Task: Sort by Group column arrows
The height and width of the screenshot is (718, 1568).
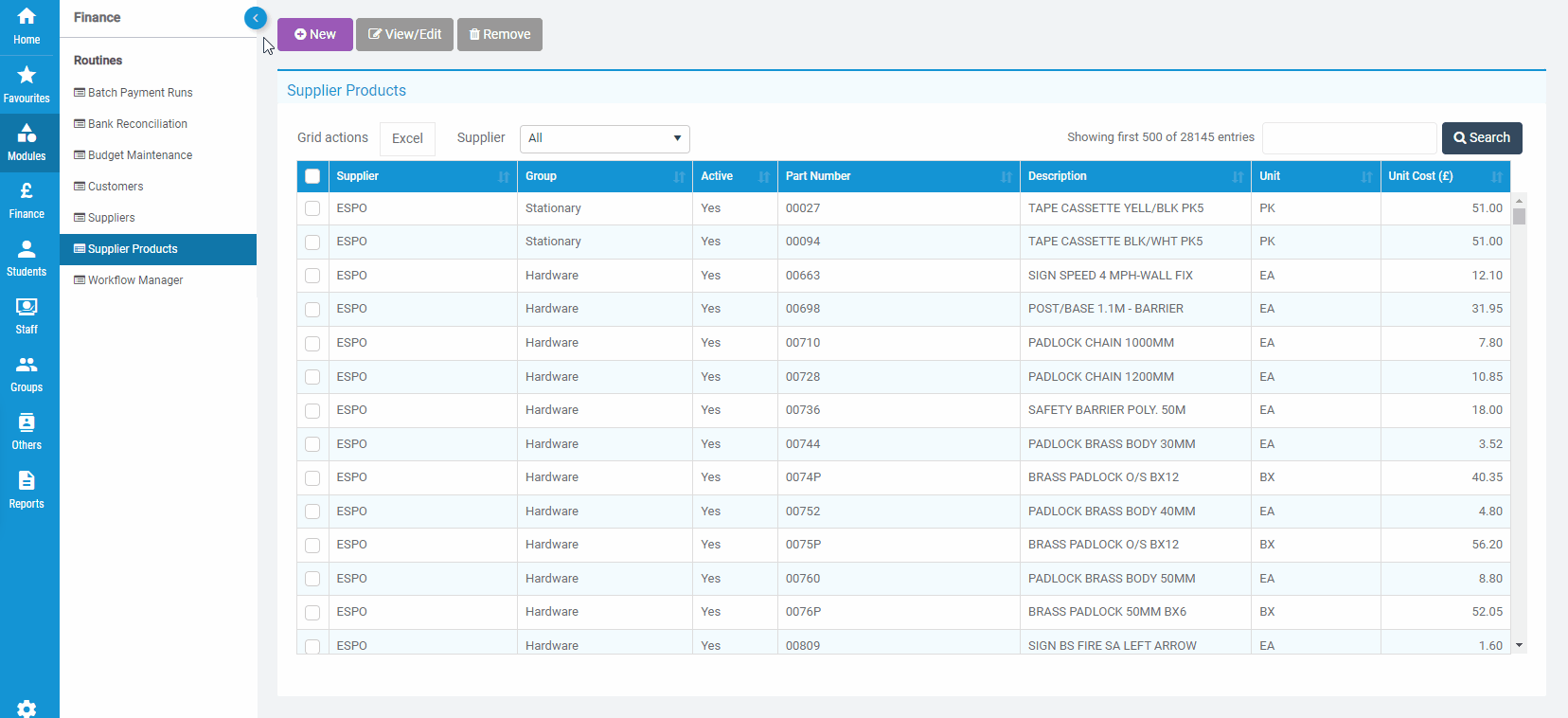Action: [x=679, y=177]
